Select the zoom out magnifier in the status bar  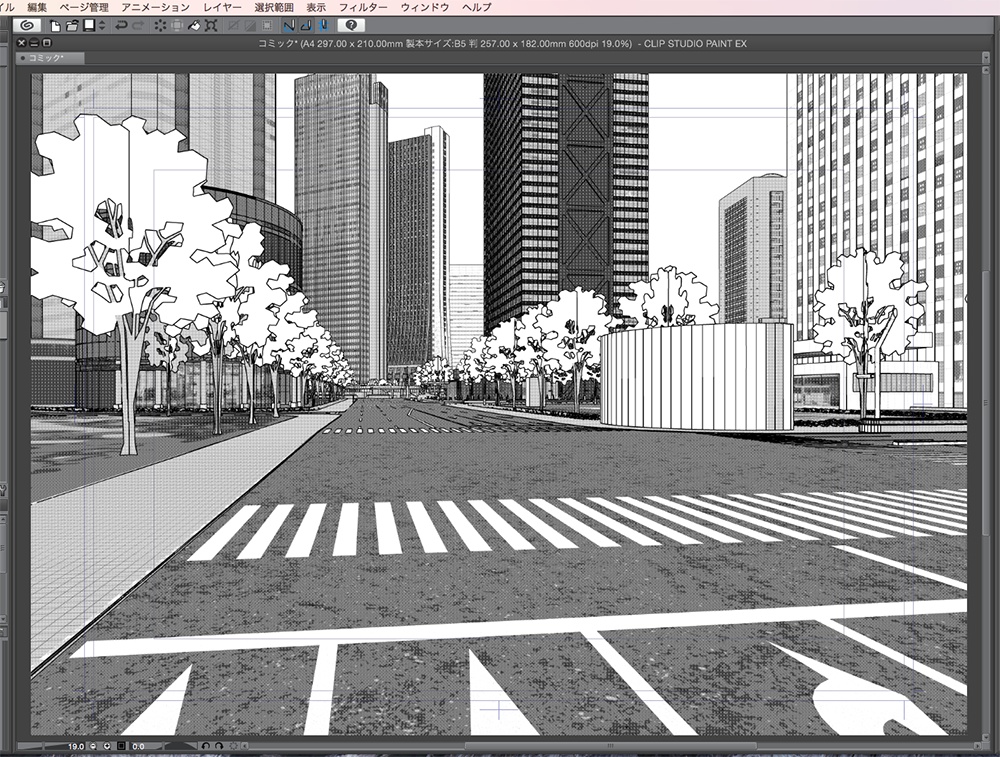[93, 746]
